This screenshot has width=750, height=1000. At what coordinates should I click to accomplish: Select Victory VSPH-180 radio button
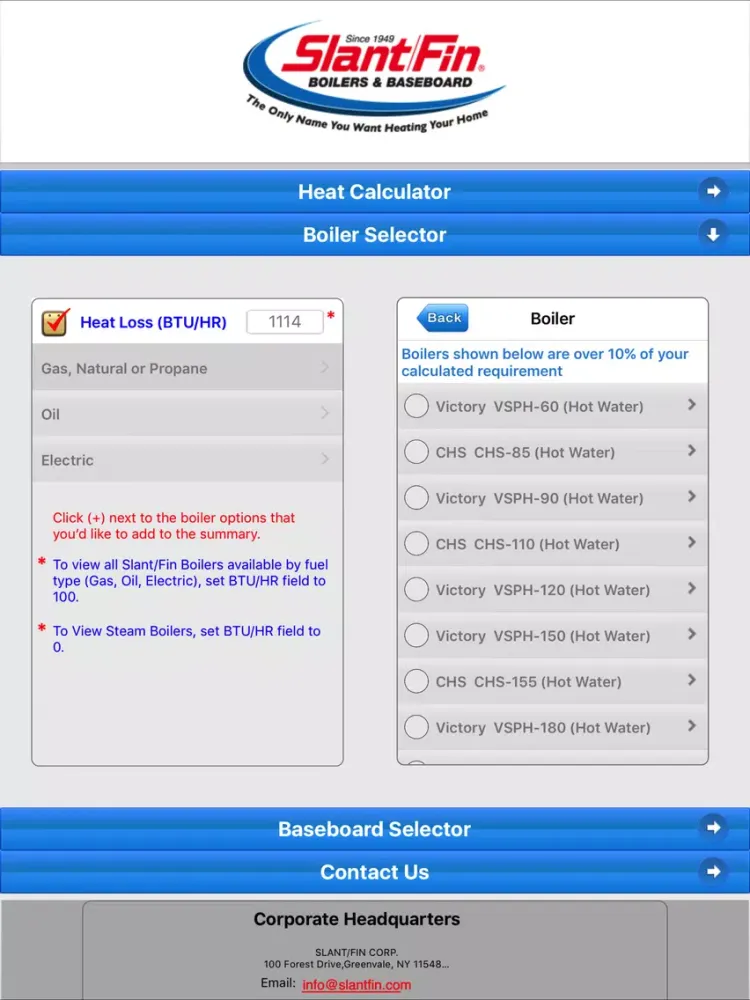click(416, 727)
